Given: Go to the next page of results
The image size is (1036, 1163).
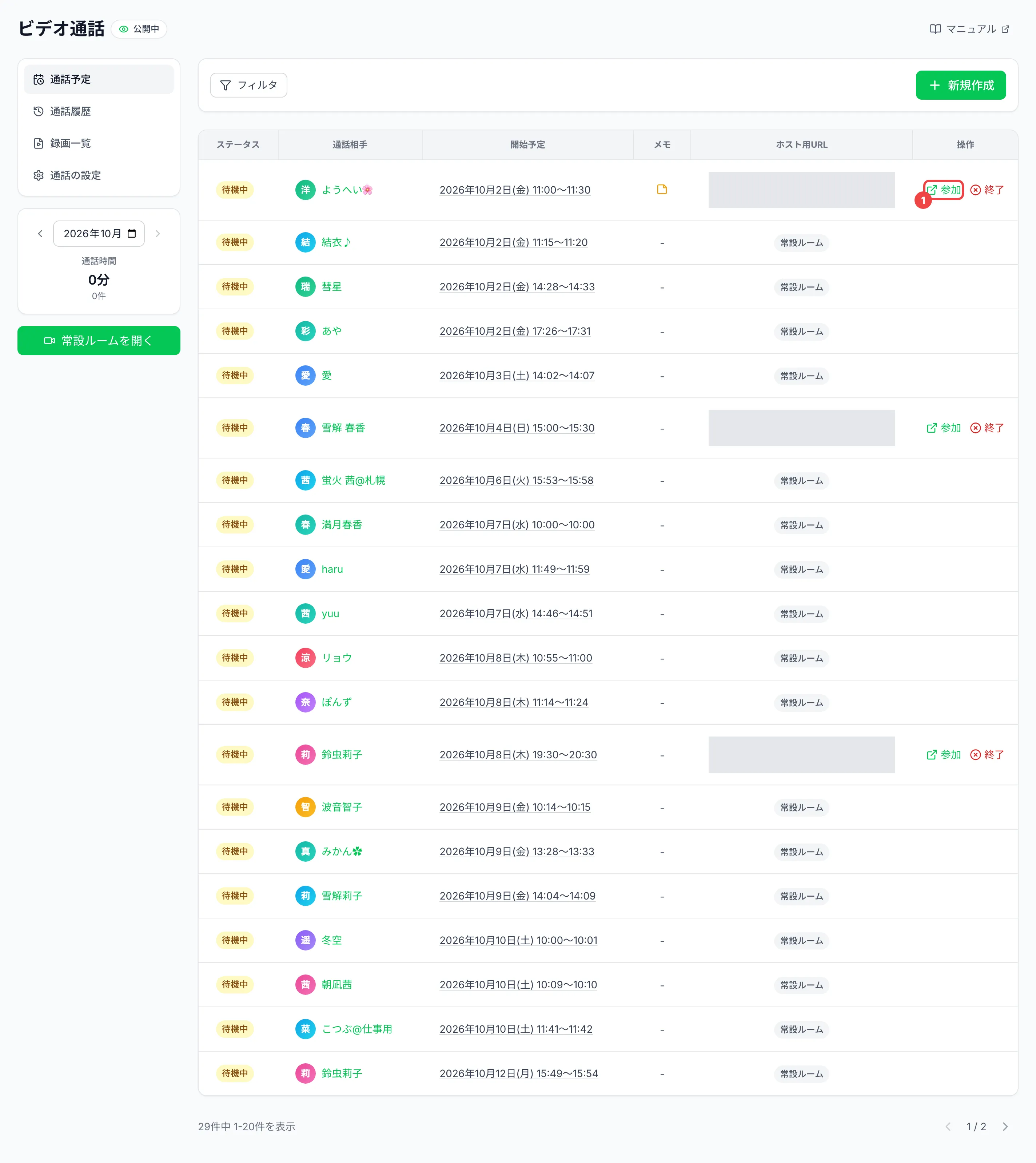Looking at the screenshot, I should tap(1005, 1127).
